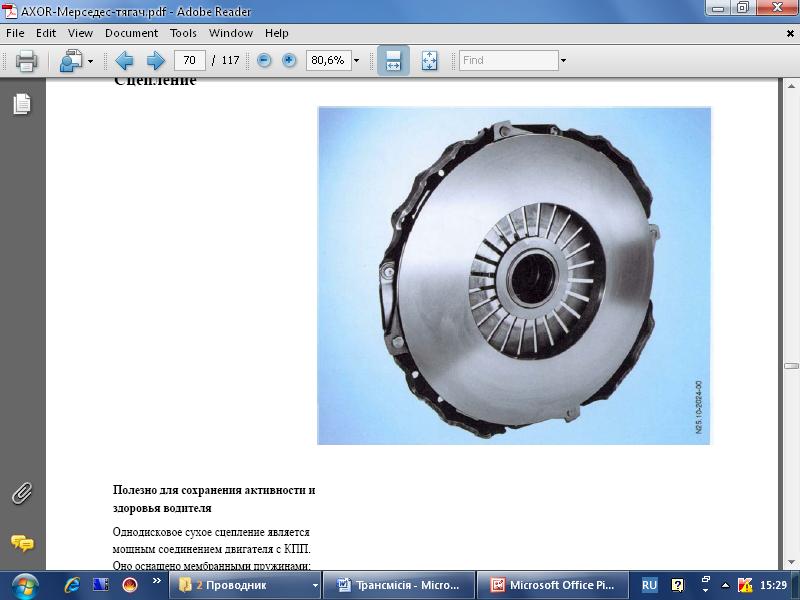Viewport: 800px width, 600px height.
Task: Click the scroll up arrow
Action: click(x=791, y=86)
